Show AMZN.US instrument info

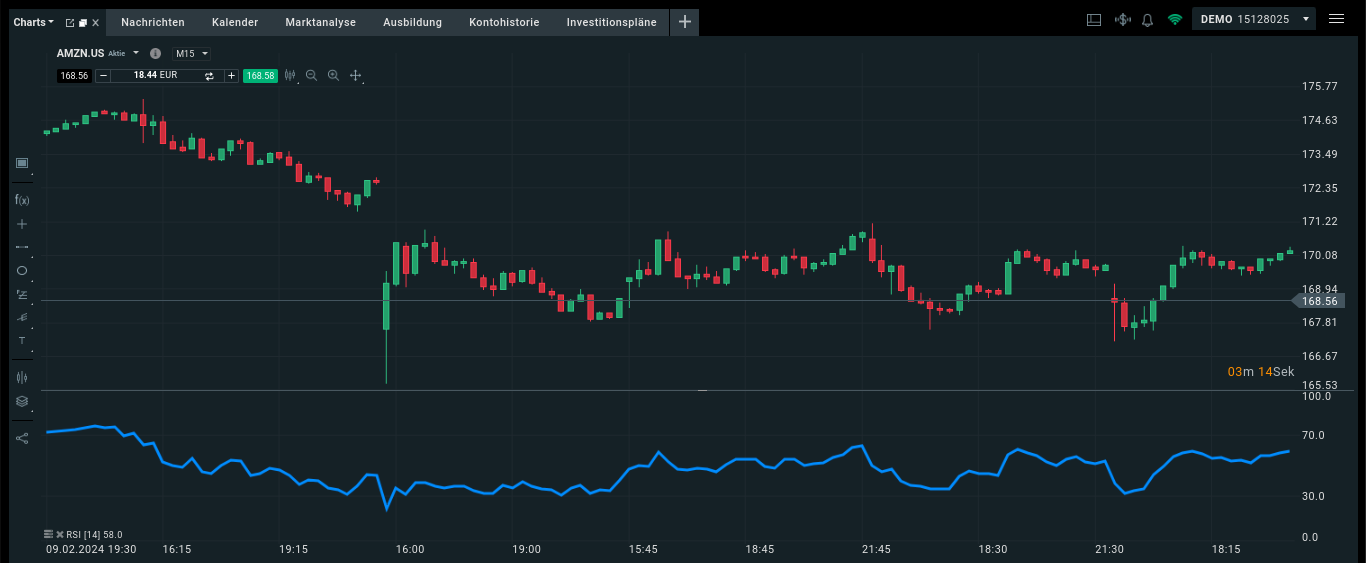click(155, 53)
